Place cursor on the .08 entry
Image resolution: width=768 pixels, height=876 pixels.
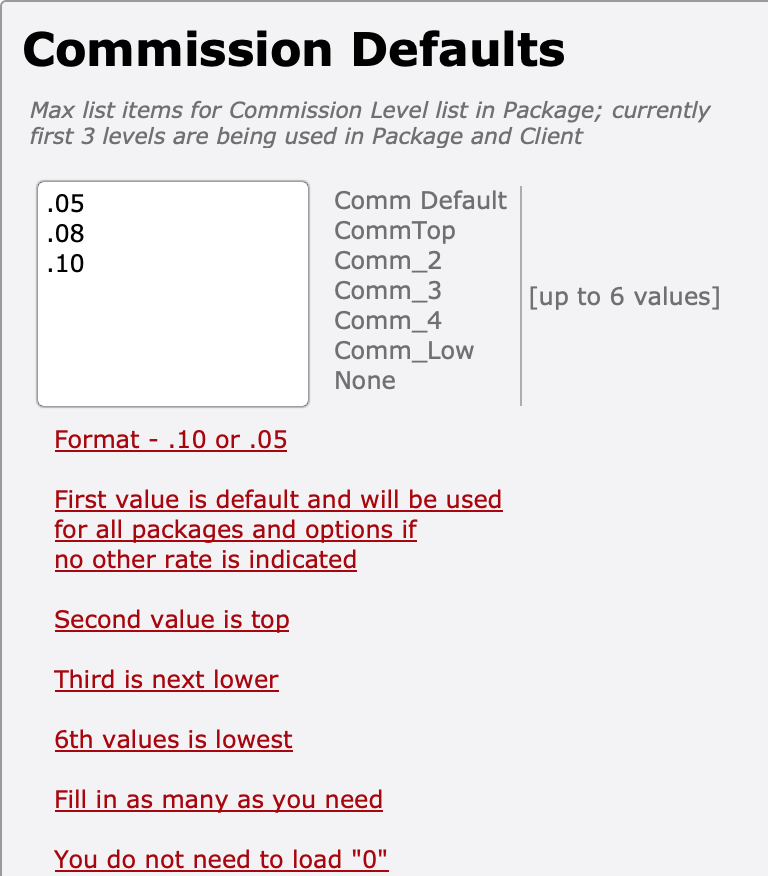point(66,235)
